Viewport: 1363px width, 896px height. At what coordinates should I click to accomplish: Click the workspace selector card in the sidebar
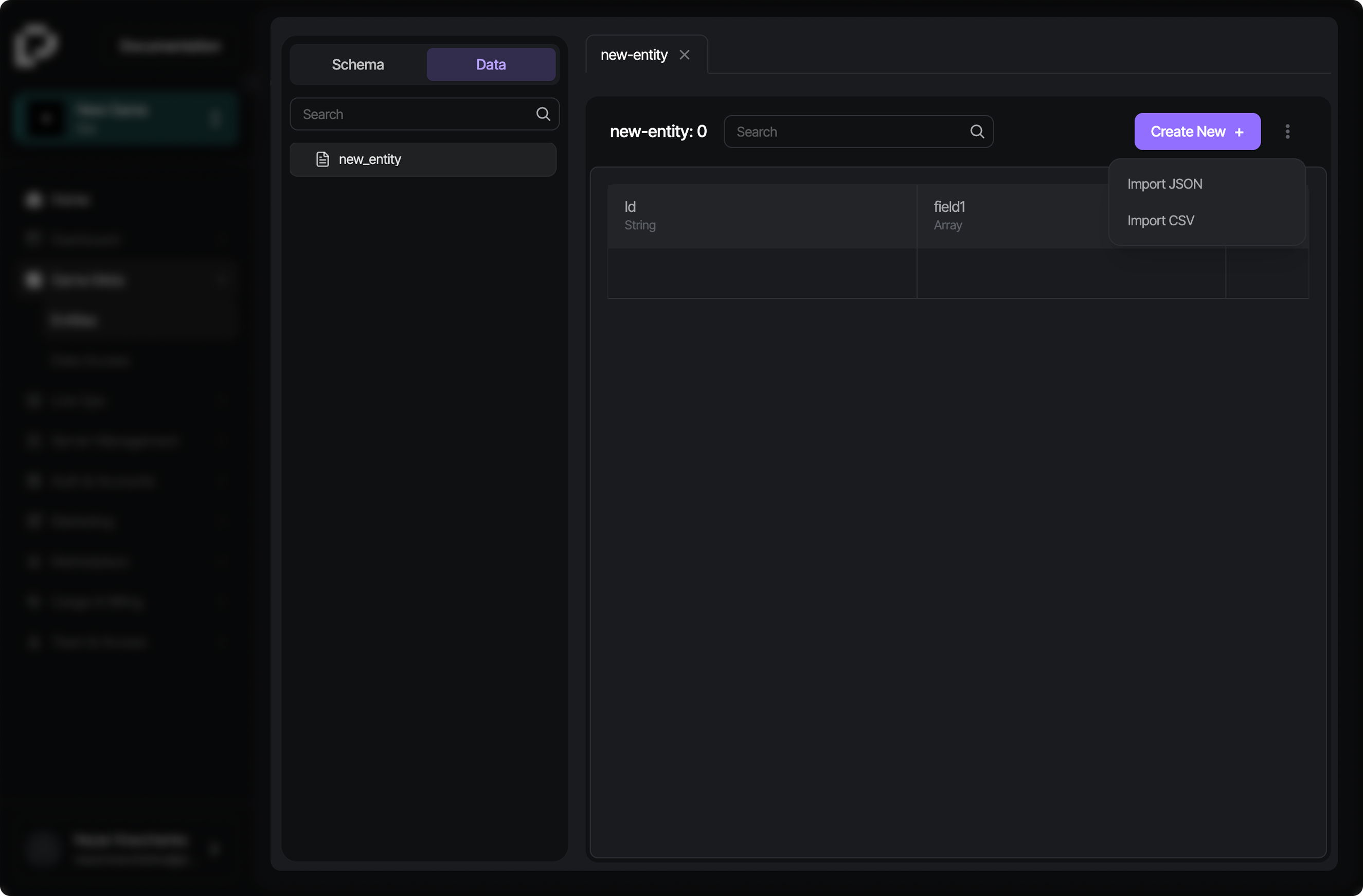tap(127, 118)
